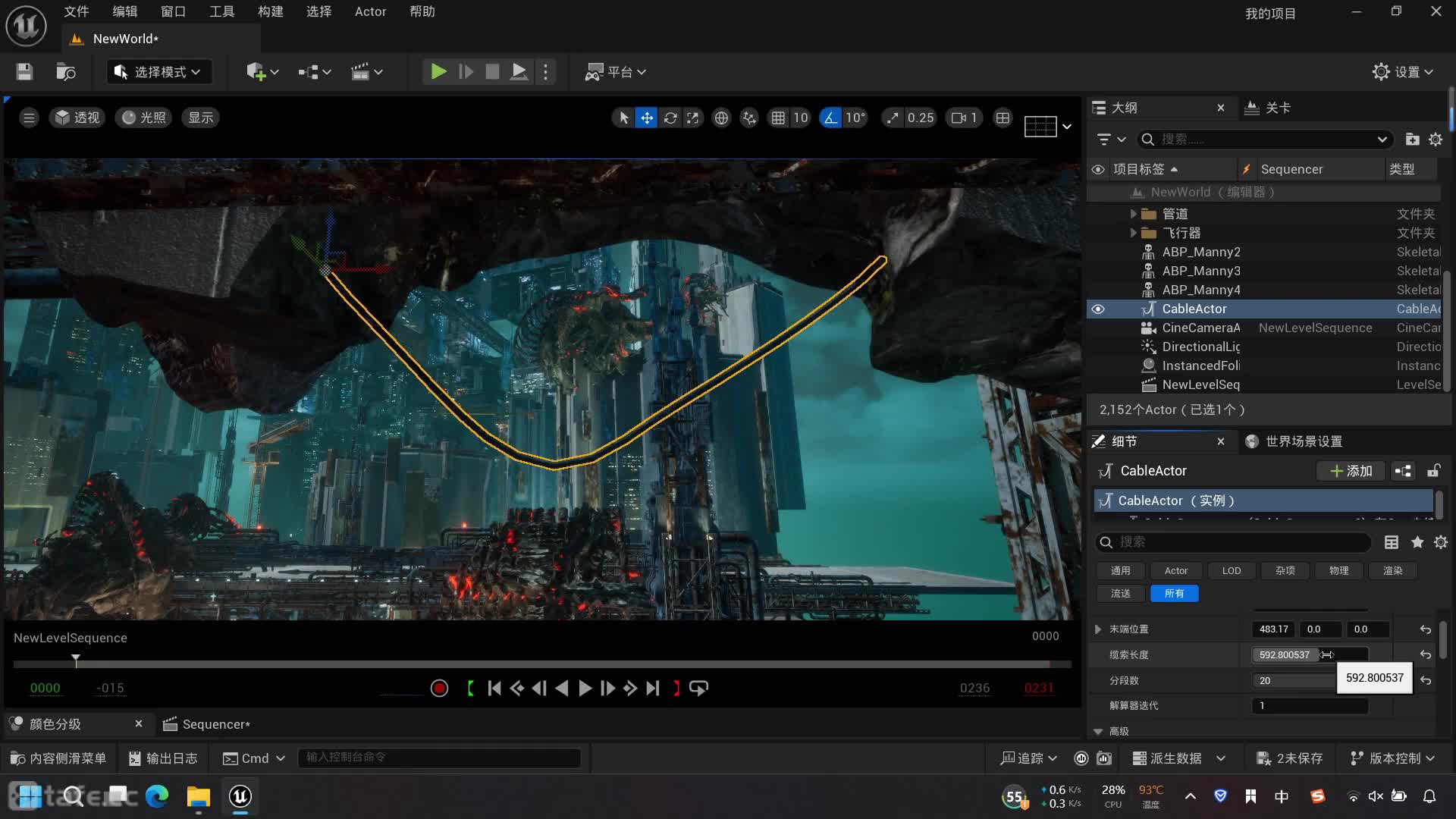This screenshot has width=1456, height=819.
Task: Open the viewport hamburger options menu
Action: (29, 118)
